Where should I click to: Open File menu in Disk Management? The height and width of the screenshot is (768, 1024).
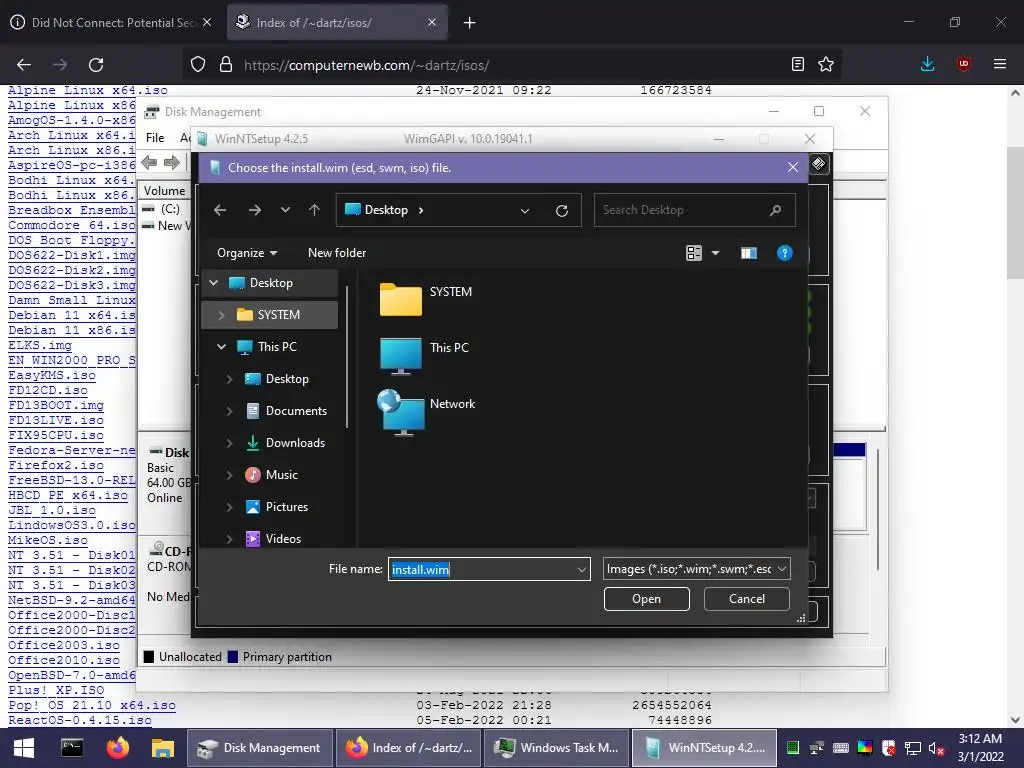point(155,138)
